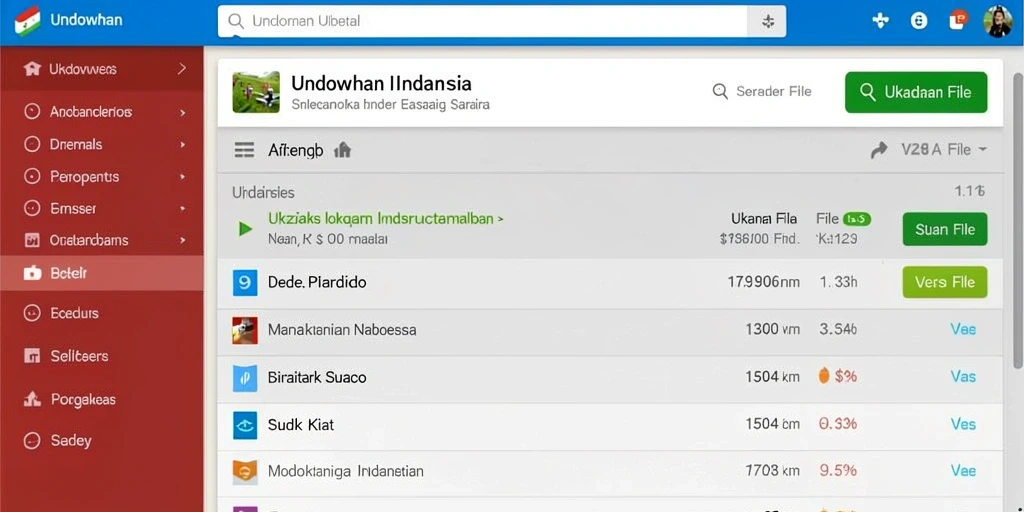Select Ernsser sidebar item
The height and width of the screenshot is (512, 1024).
[x=102, y=209]
